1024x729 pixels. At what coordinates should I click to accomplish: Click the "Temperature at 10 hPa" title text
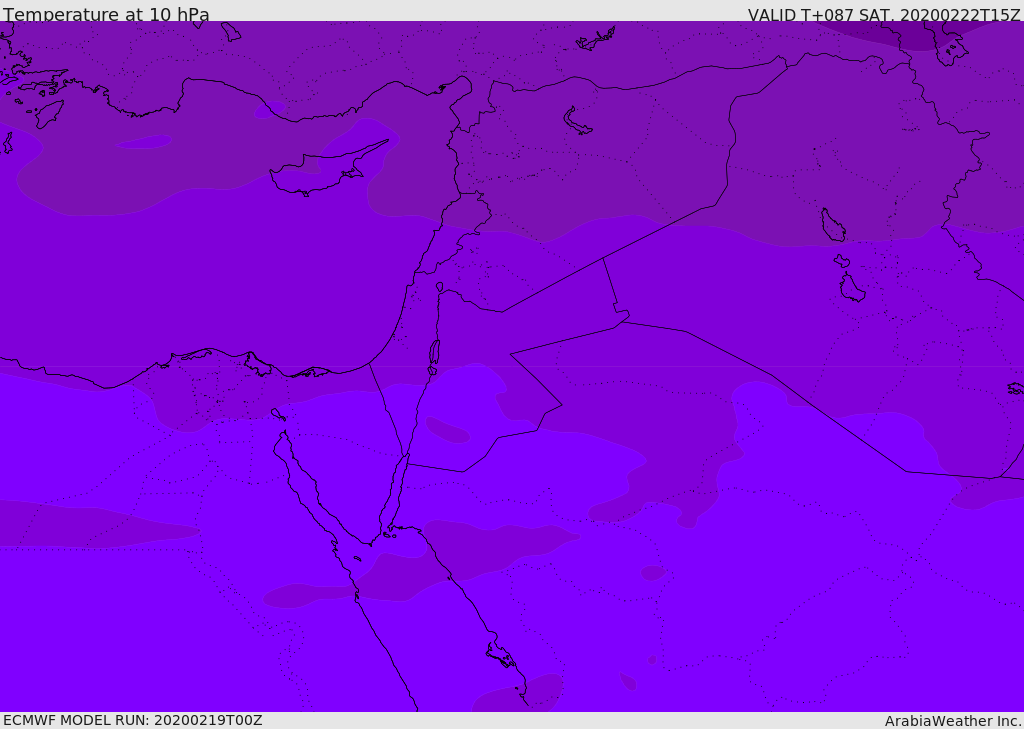pos(106,14)
